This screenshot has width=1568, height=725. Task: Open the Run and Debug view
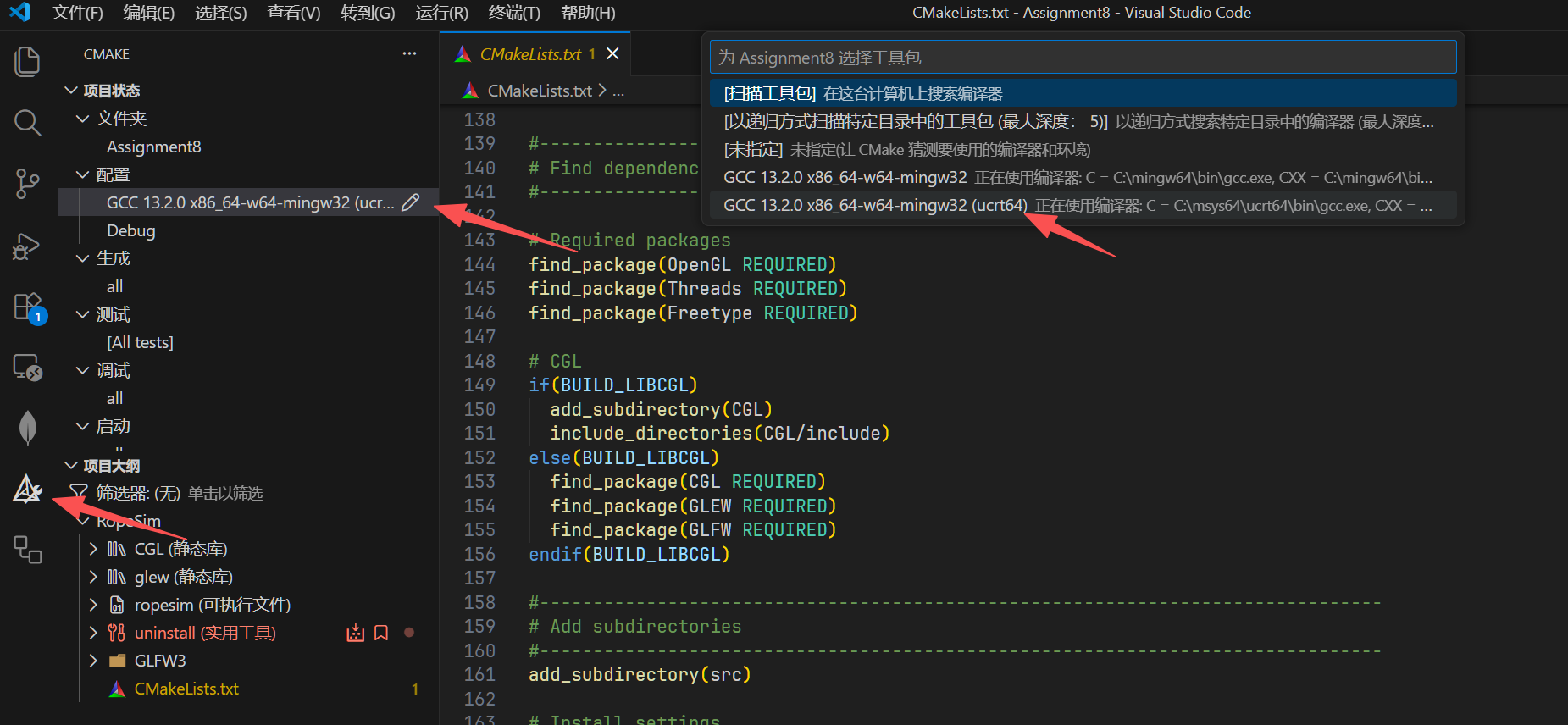coord(27,246)
